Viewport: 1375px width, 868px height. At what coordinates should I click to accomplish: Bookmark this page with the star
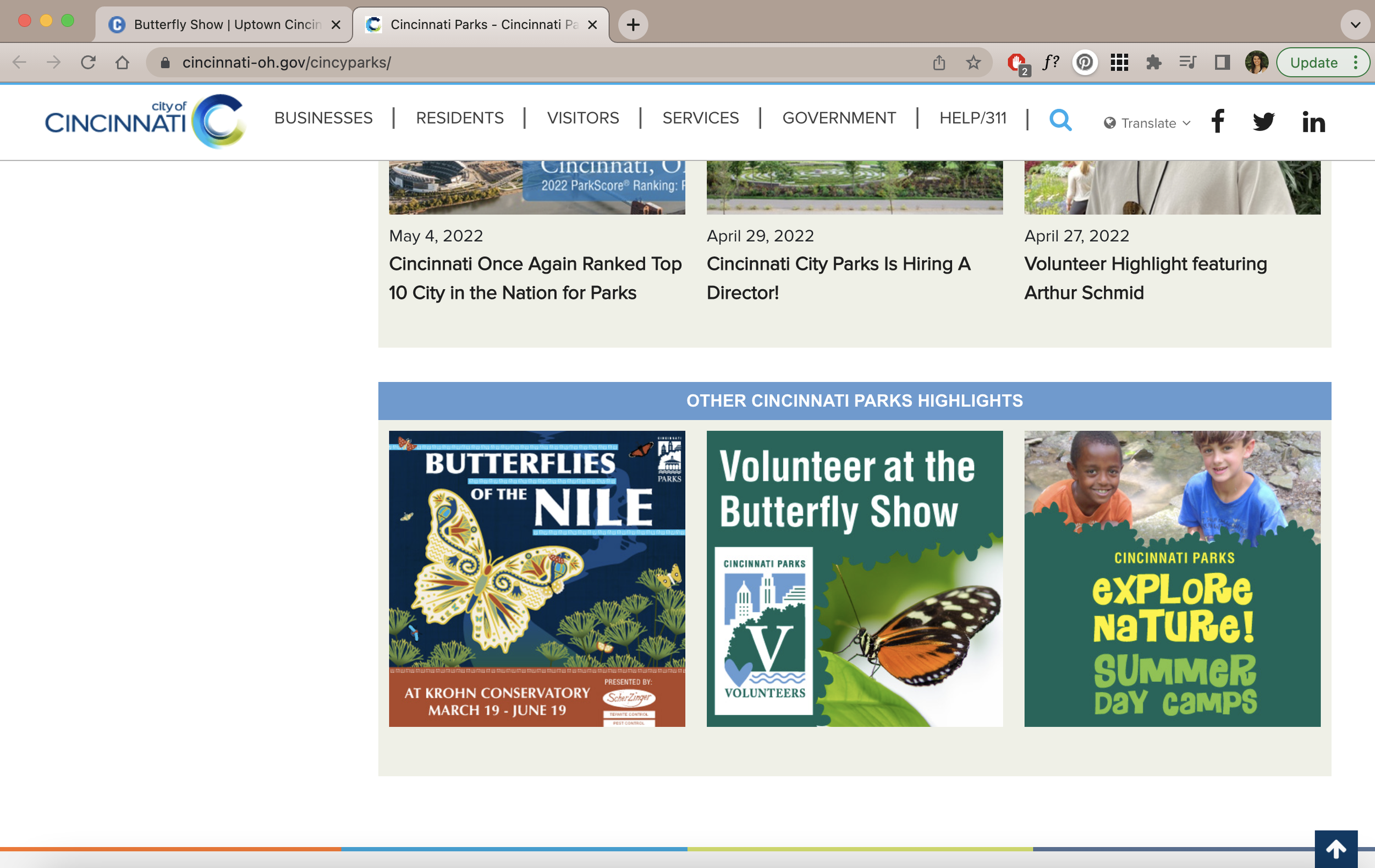(974, 62)
